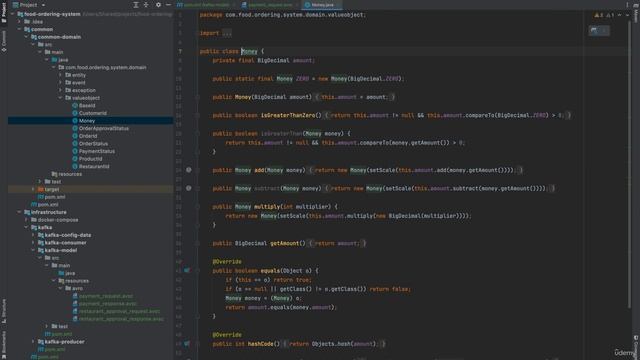Expand the entity package

point(60,75)
